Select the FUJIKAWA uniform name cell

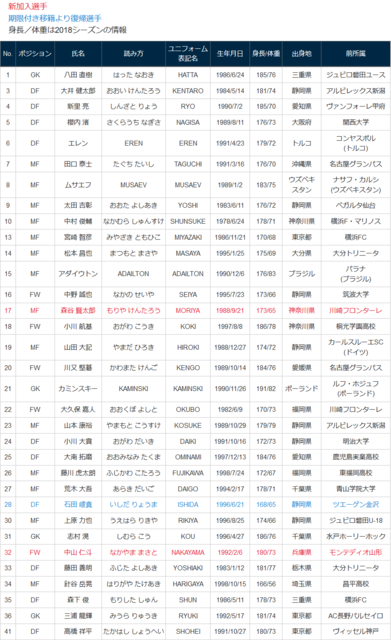click(188, 473)
